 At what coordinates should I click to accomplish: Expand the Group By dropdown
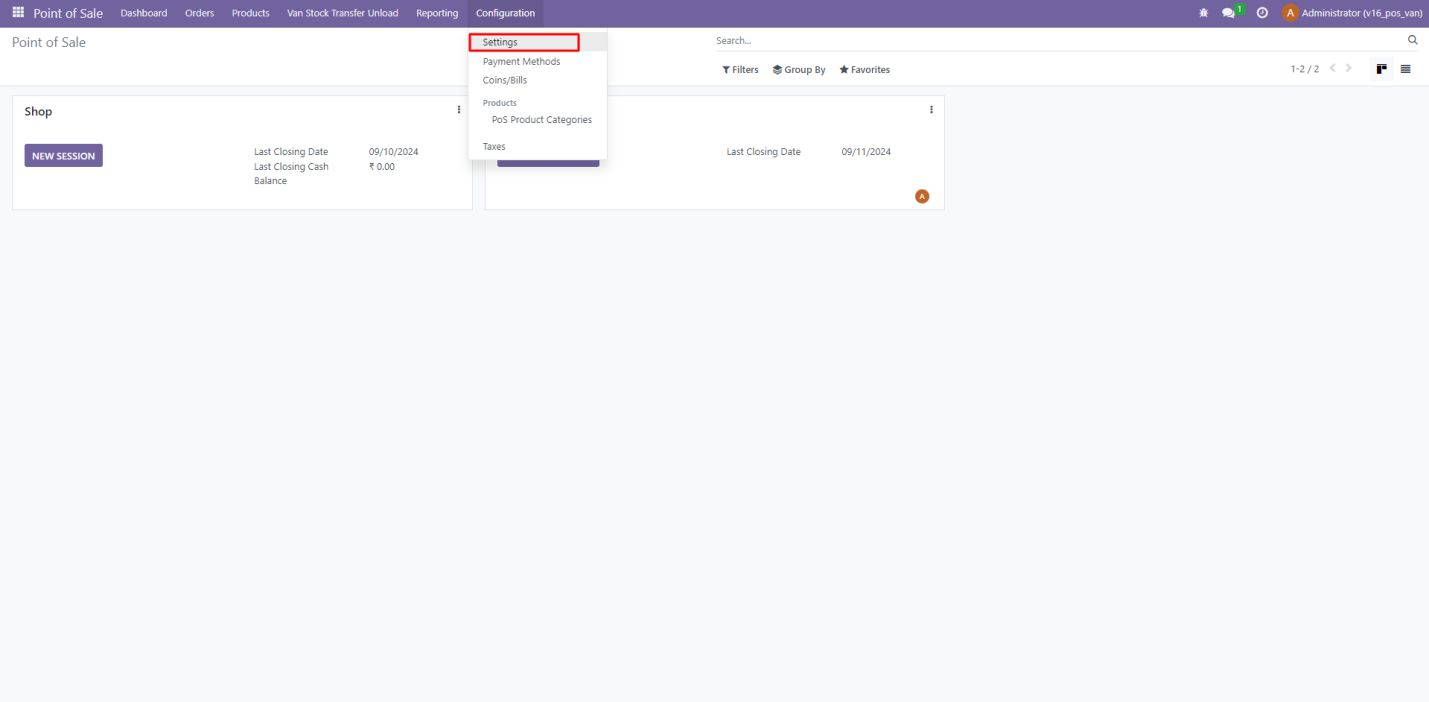799,70
